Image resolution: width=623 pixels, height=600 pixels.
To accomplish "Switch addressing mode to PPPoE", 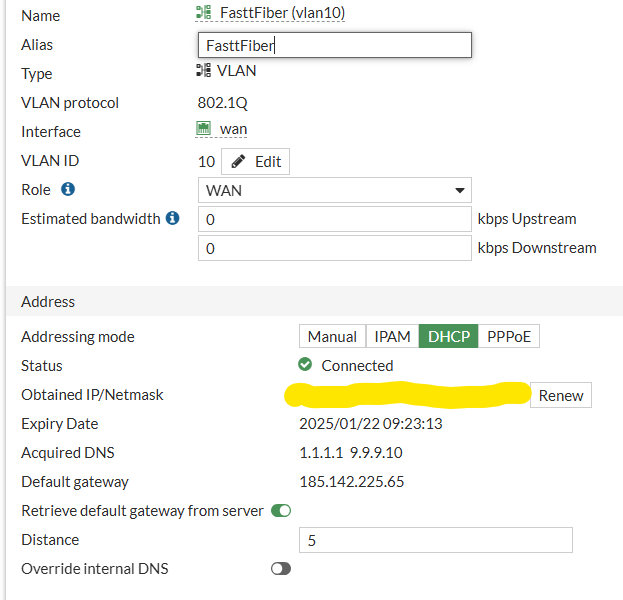I will click(509, 337).
